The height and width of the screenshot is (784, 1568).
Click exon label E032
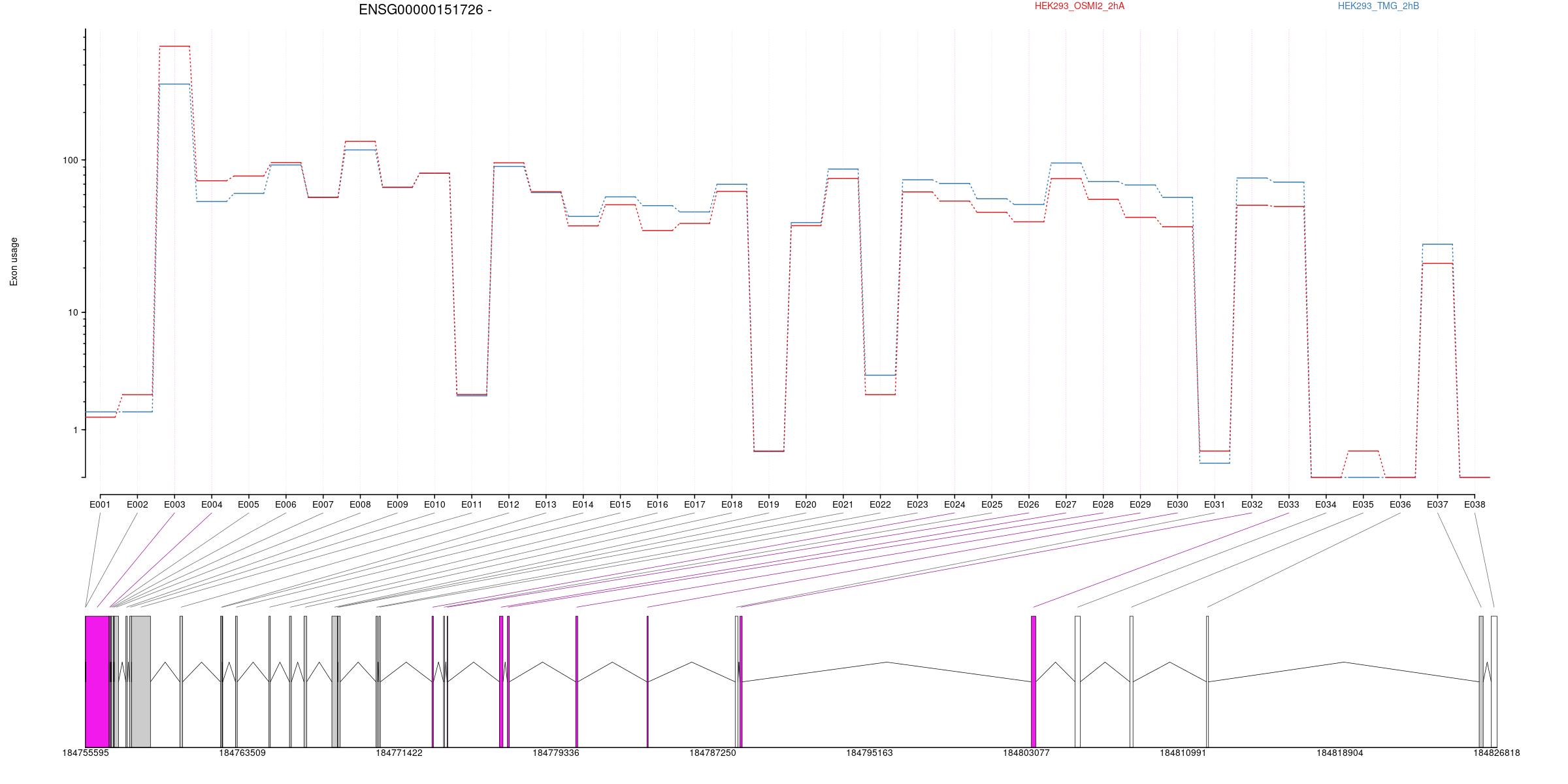(x=1252, y=504)
